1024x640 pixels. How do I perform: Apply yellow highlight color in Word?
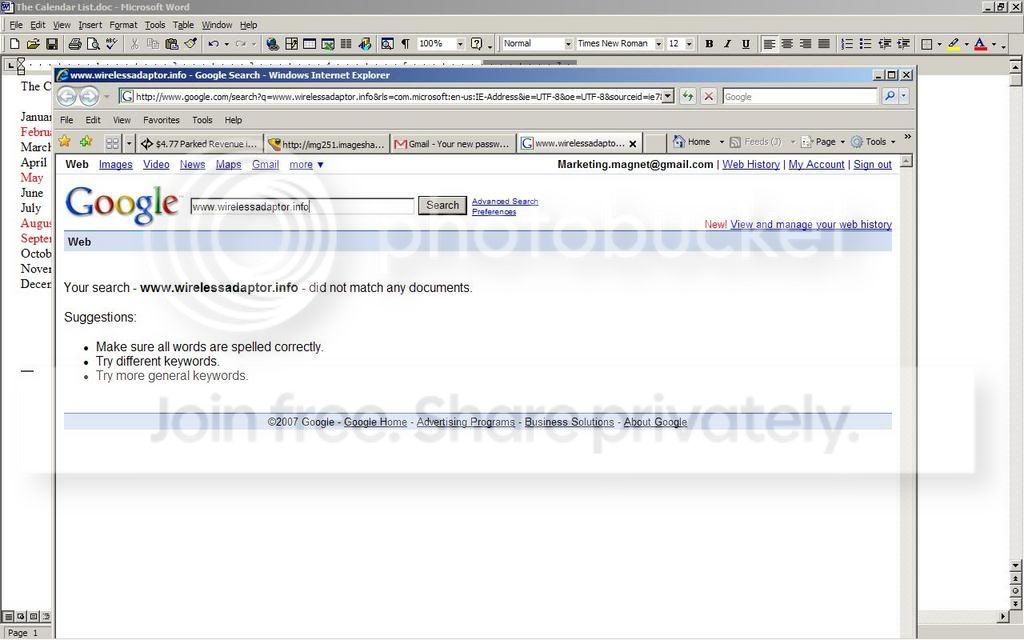(953, 44)
